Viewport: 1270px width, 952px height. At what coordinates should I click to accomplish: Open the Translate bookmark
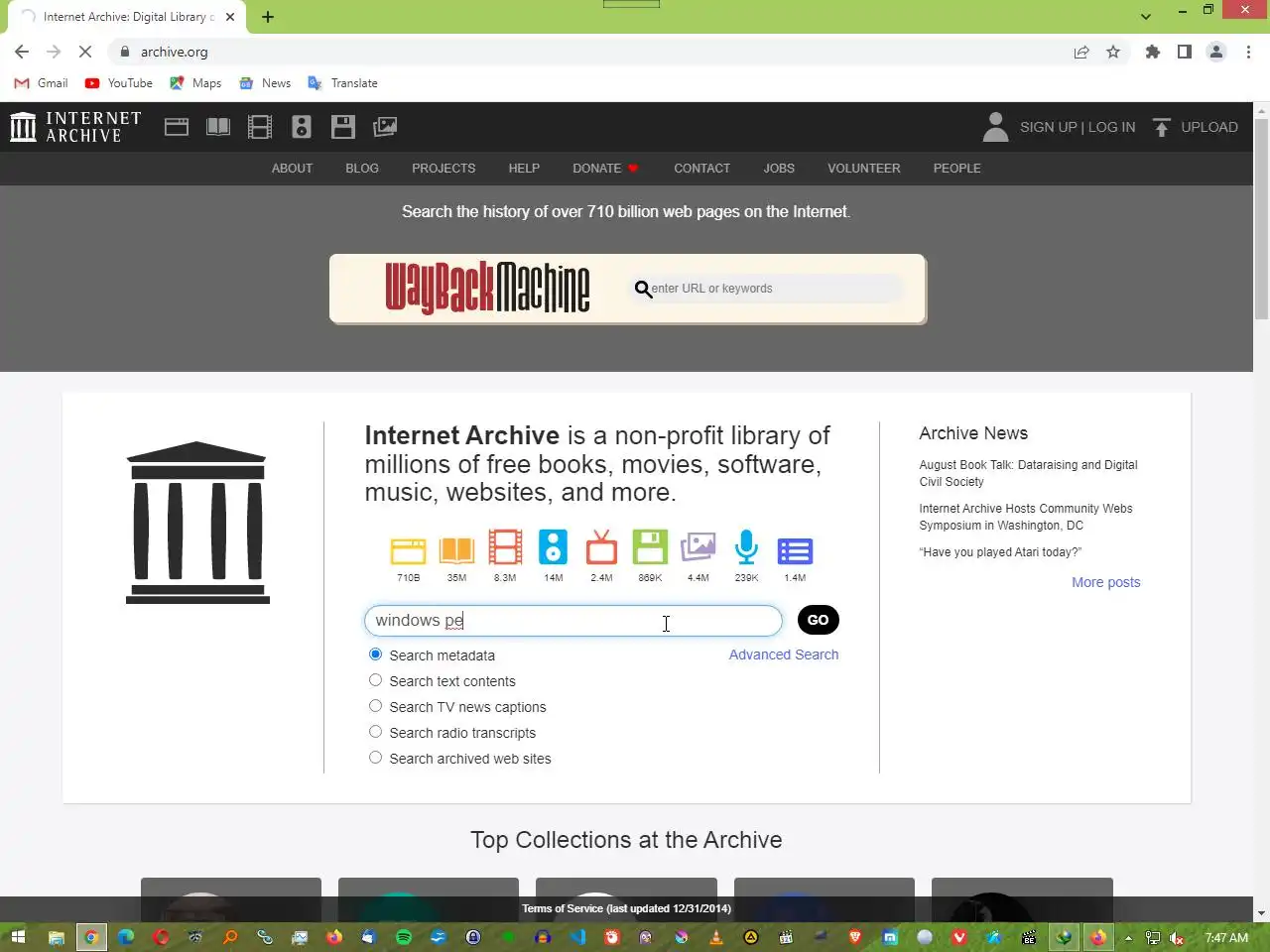click(x=342, y=83)
